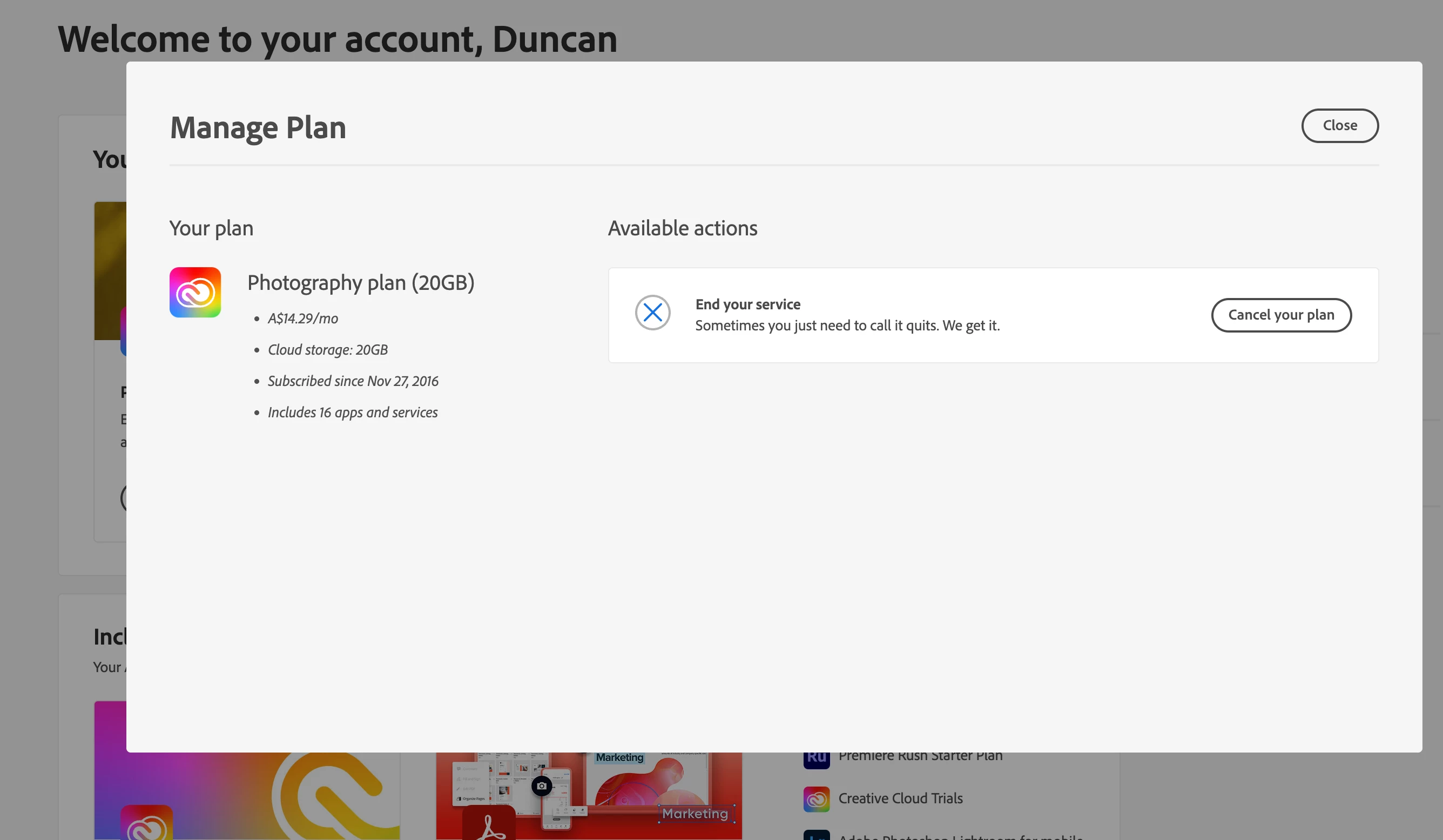Screen dimensions: 1443x840
Task: Click the Creative Cloud Trials icon
Action: [x=816, y=799]
